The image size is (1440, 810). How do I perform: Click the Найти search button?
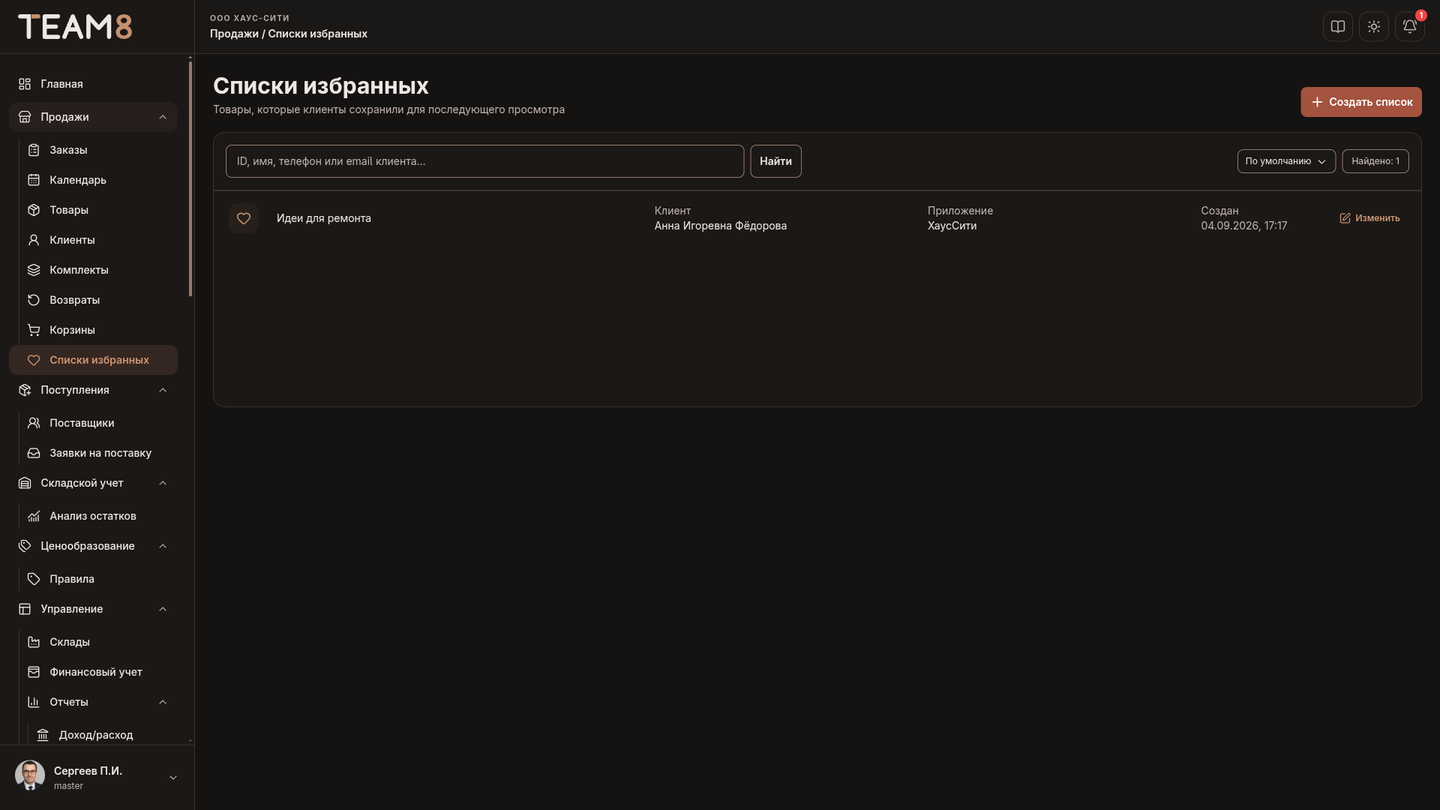[776, 161]
